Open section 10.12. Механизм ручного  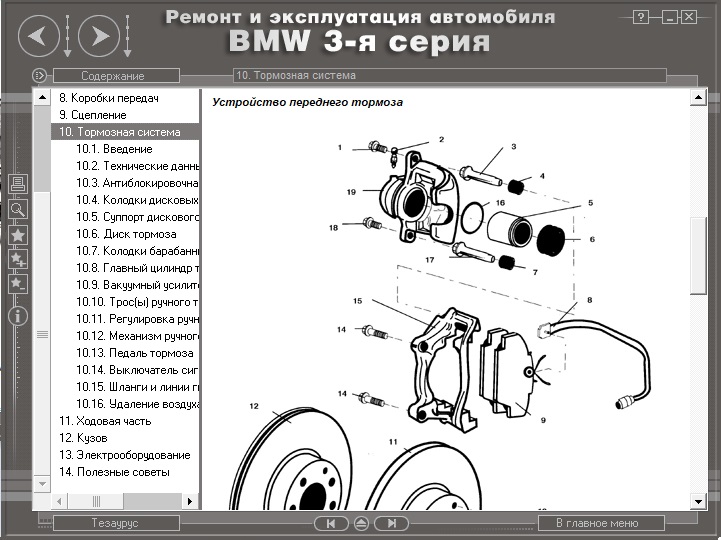137,336
